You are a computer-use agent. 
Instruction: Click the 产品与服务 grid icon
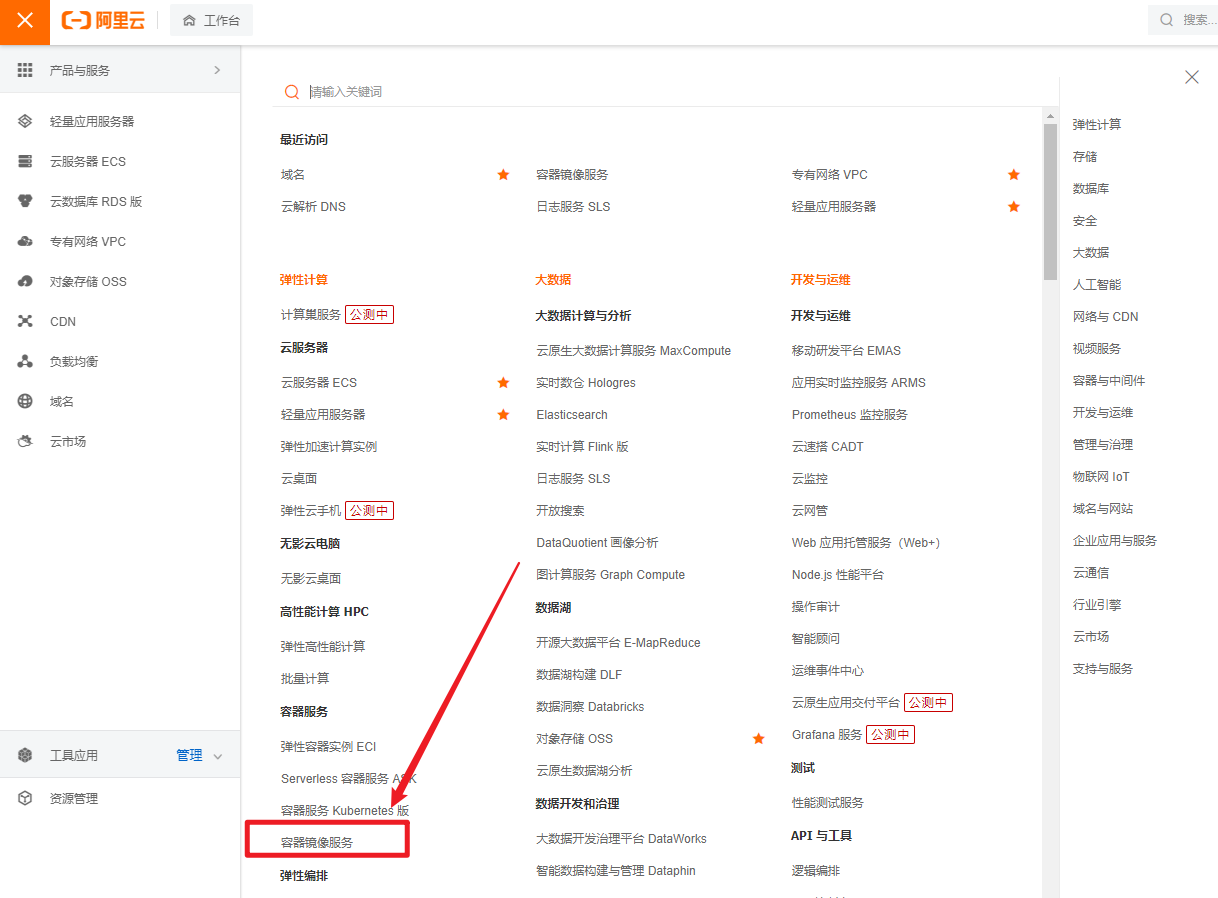tap(26, 70)
